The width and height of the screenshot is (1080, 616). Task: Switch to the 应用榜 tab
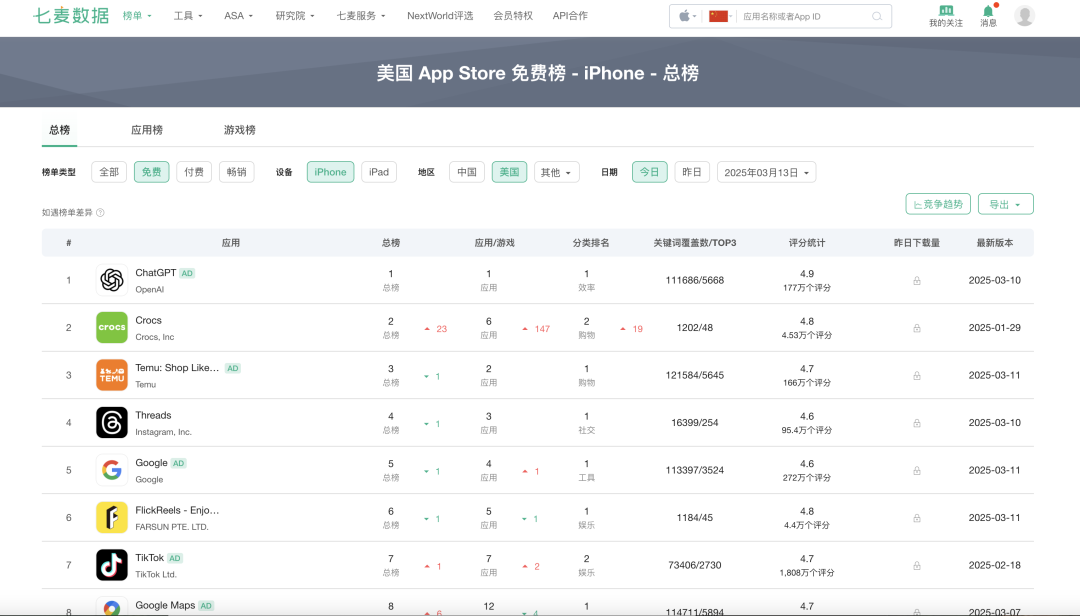[x=147, y=130]
